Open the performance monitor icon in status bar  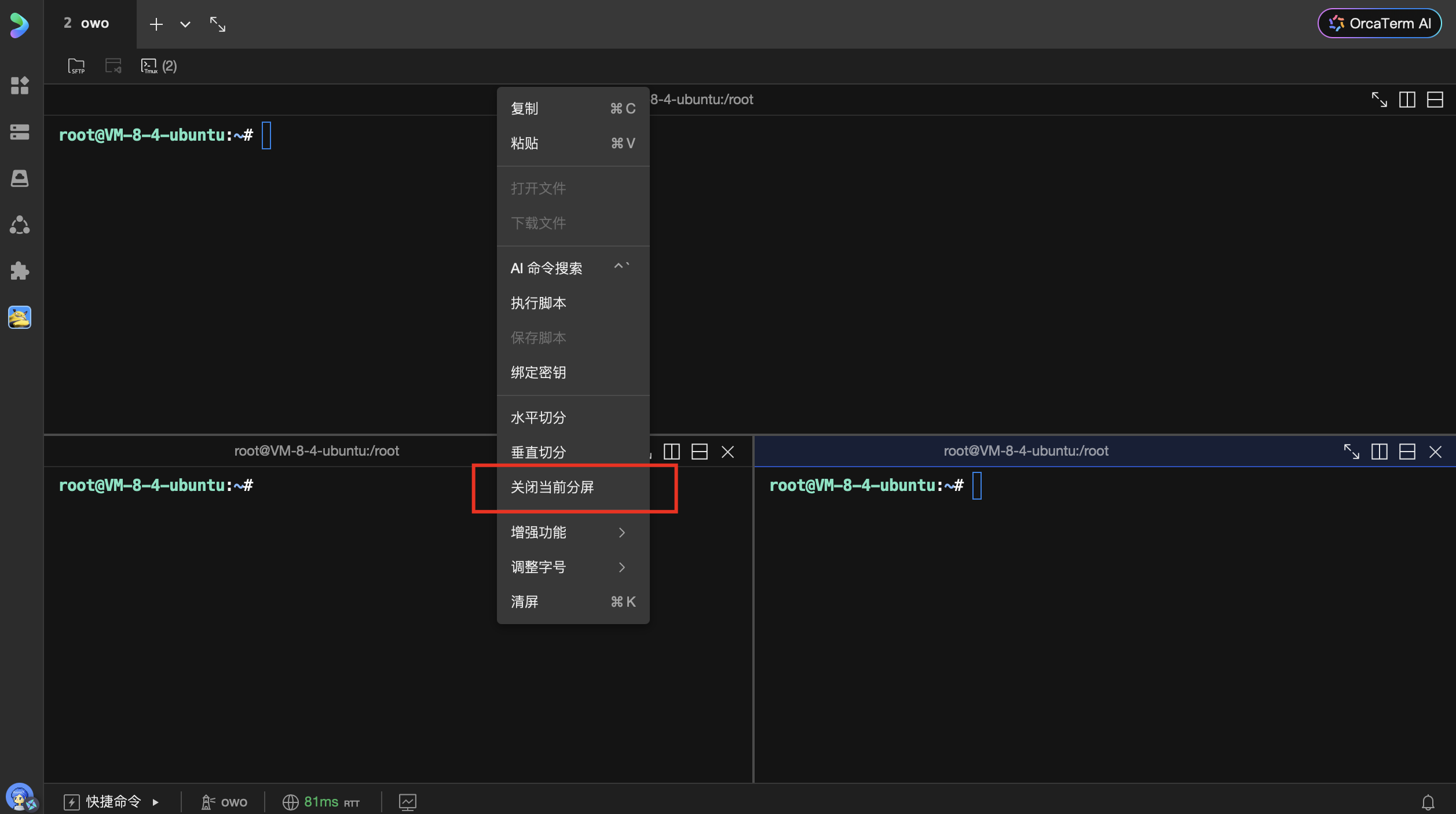tap(407, 802)
